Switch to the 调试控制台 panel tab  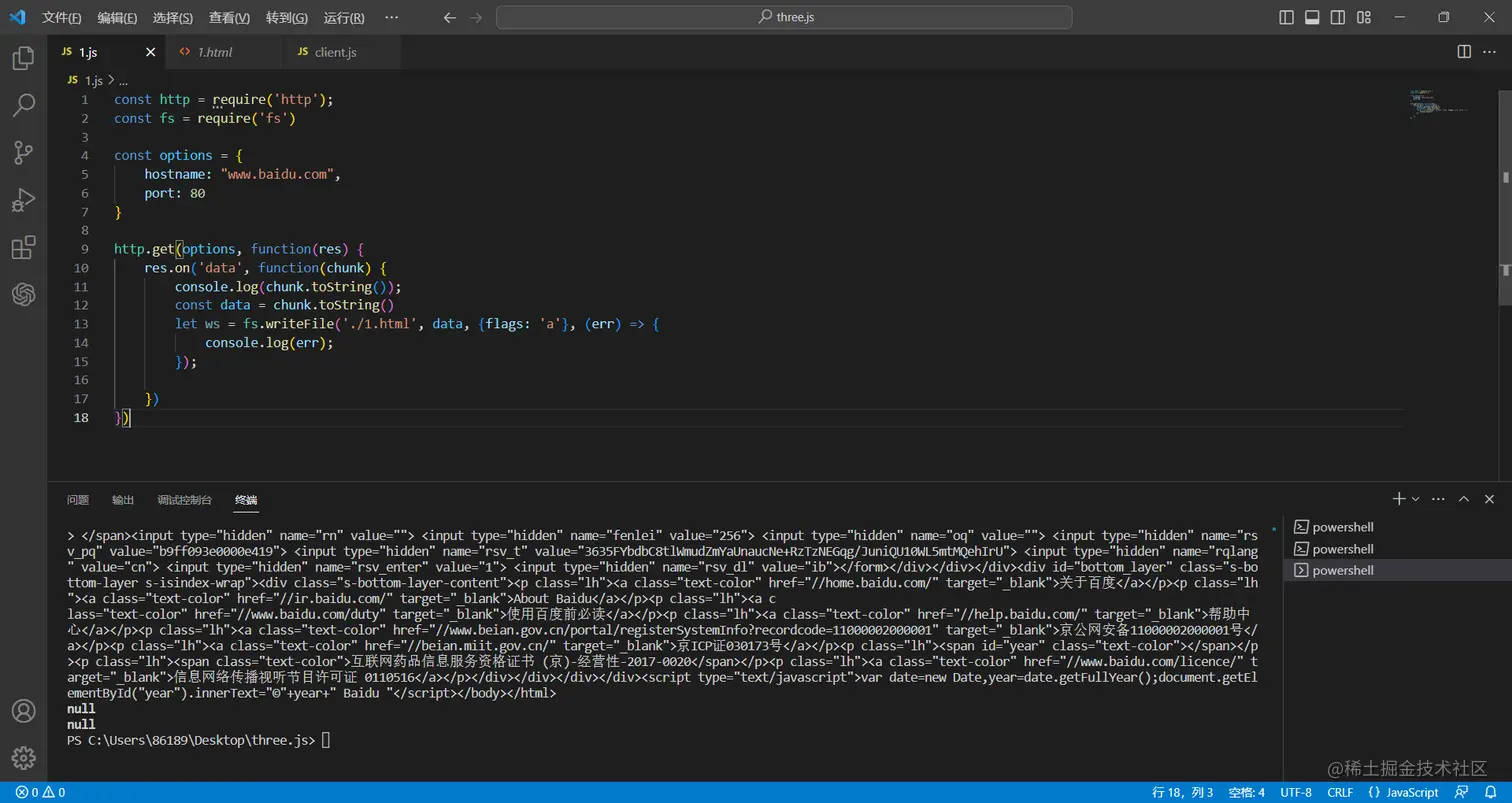pyautogui.click(x=185, y=499)
